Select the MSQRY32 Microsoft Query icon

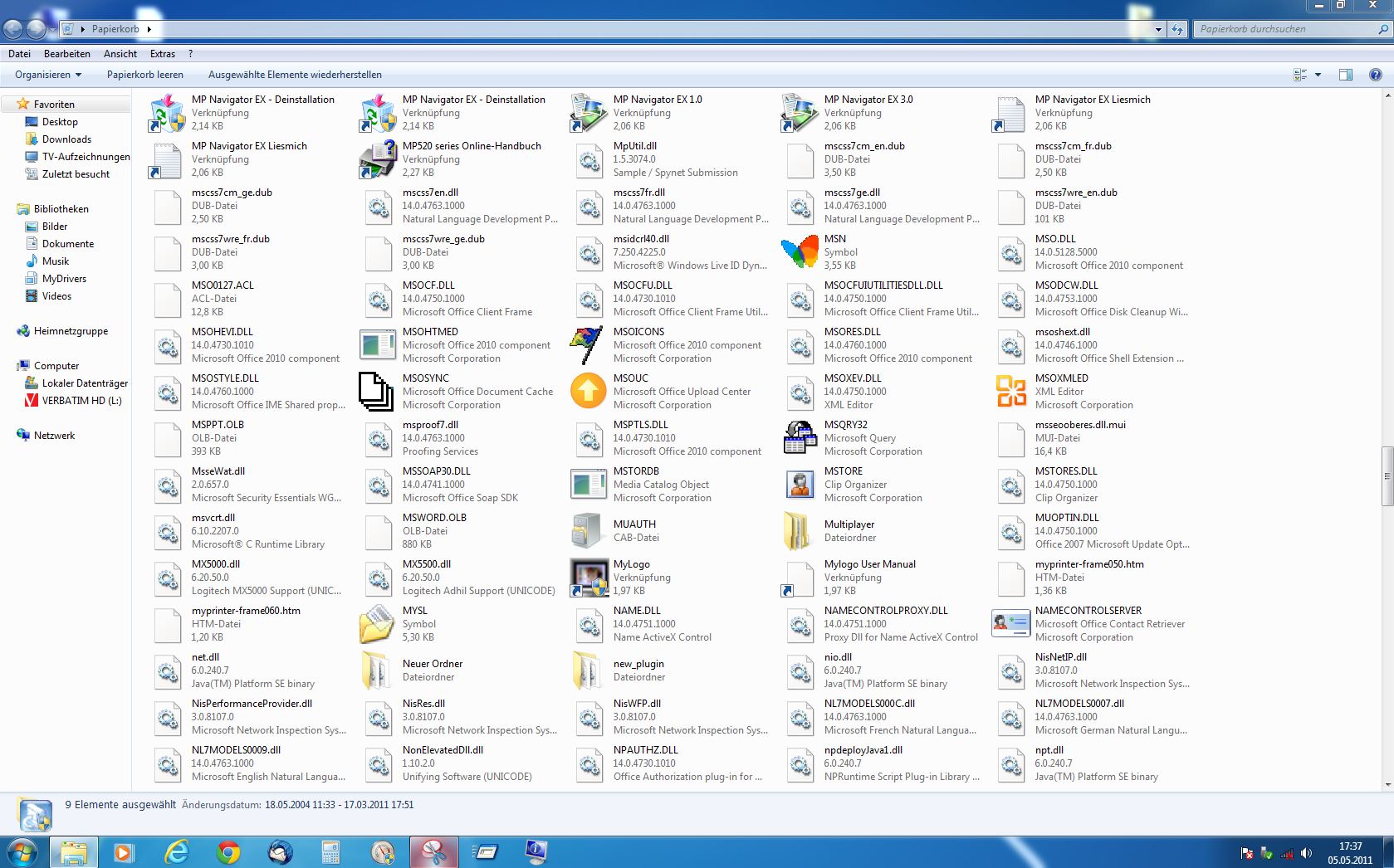pyautogui.click(x=800, y=438)
